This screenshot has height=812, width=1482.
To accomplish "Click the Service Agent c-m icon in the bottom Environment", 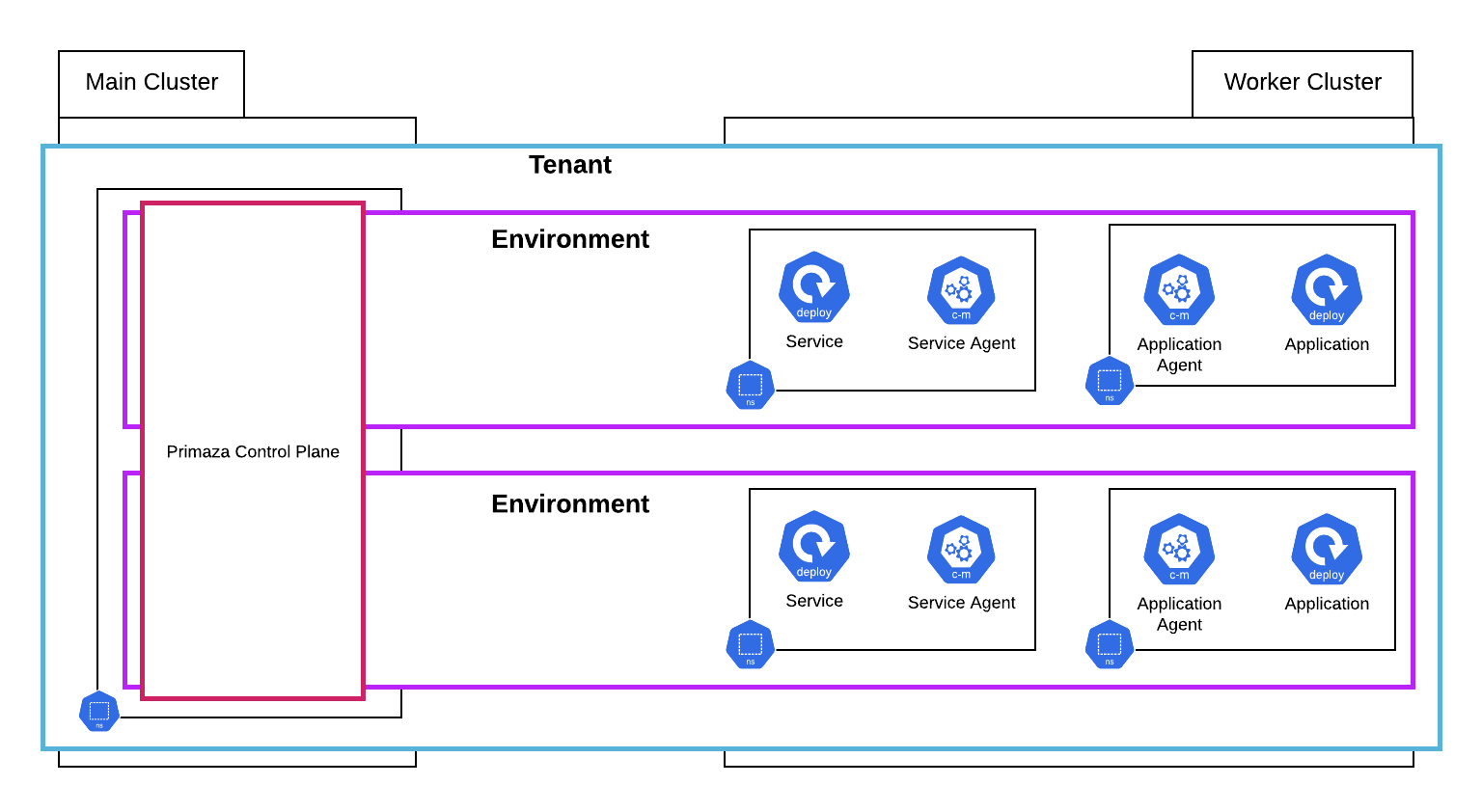I will [x=961, y=550].
